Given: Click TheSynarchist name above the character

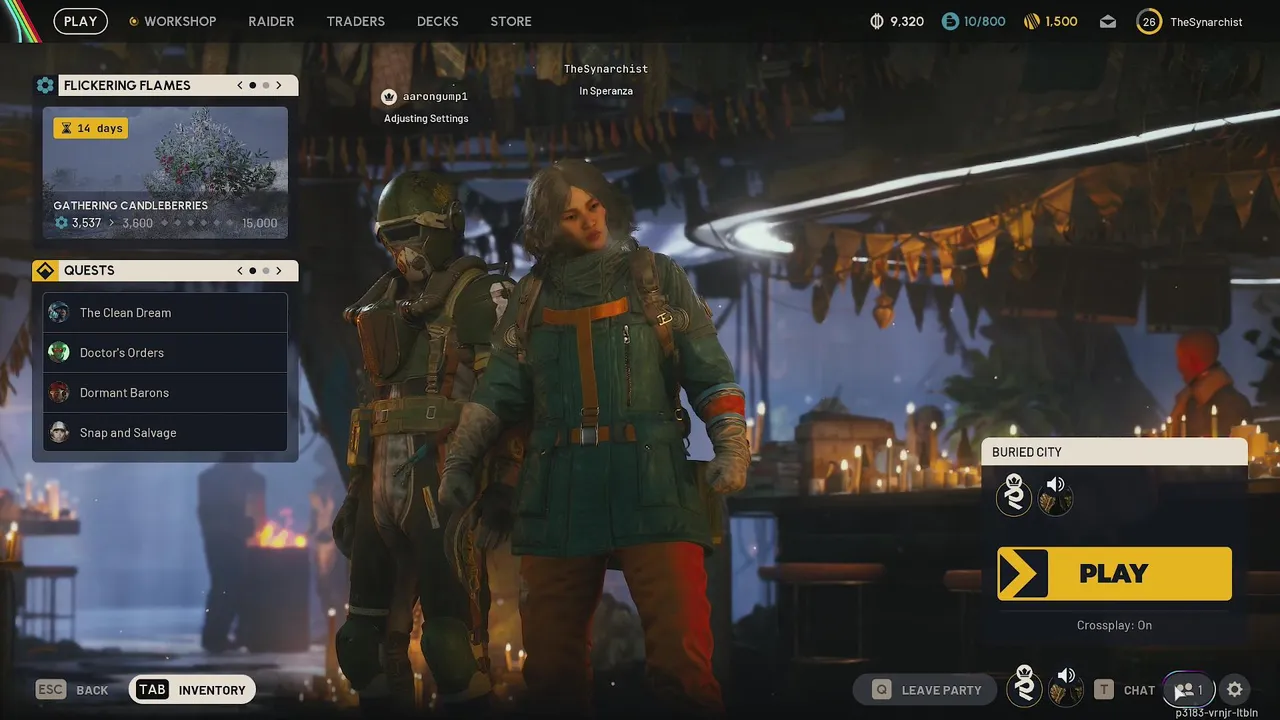Looking at the screenshot, I should [x=606, y=69].
